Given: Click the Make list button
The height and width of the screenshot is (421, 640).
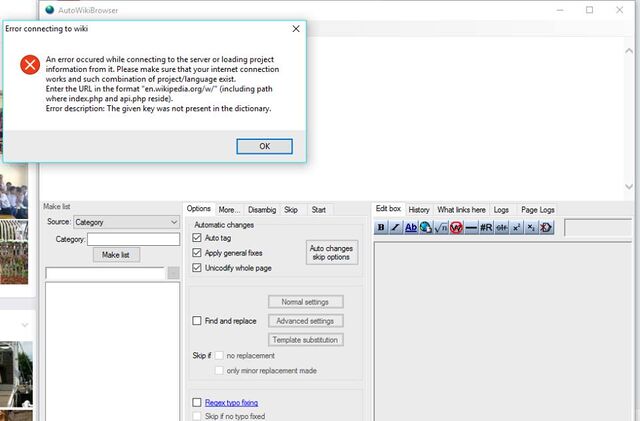Looking at the screenshot, I should [116, 255].
